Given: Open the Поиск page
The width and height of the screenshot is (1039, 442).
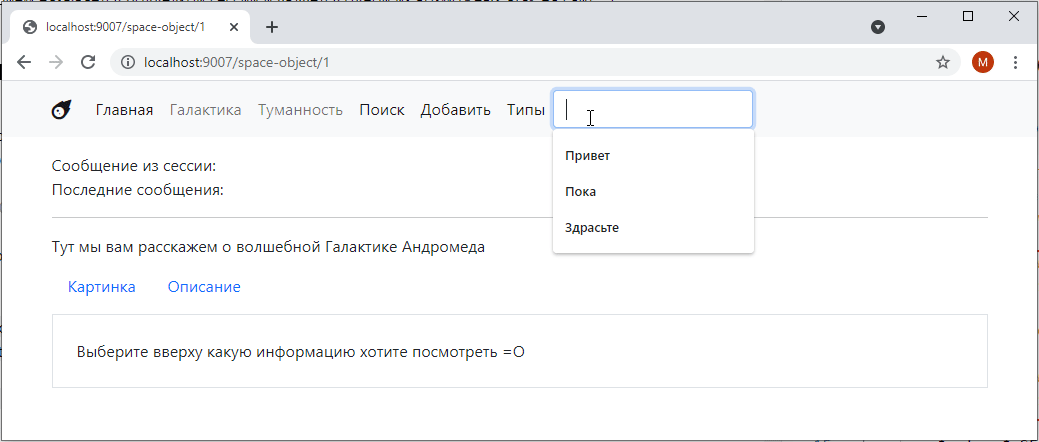Looking at the screenshot, I should tap(381, 110).
